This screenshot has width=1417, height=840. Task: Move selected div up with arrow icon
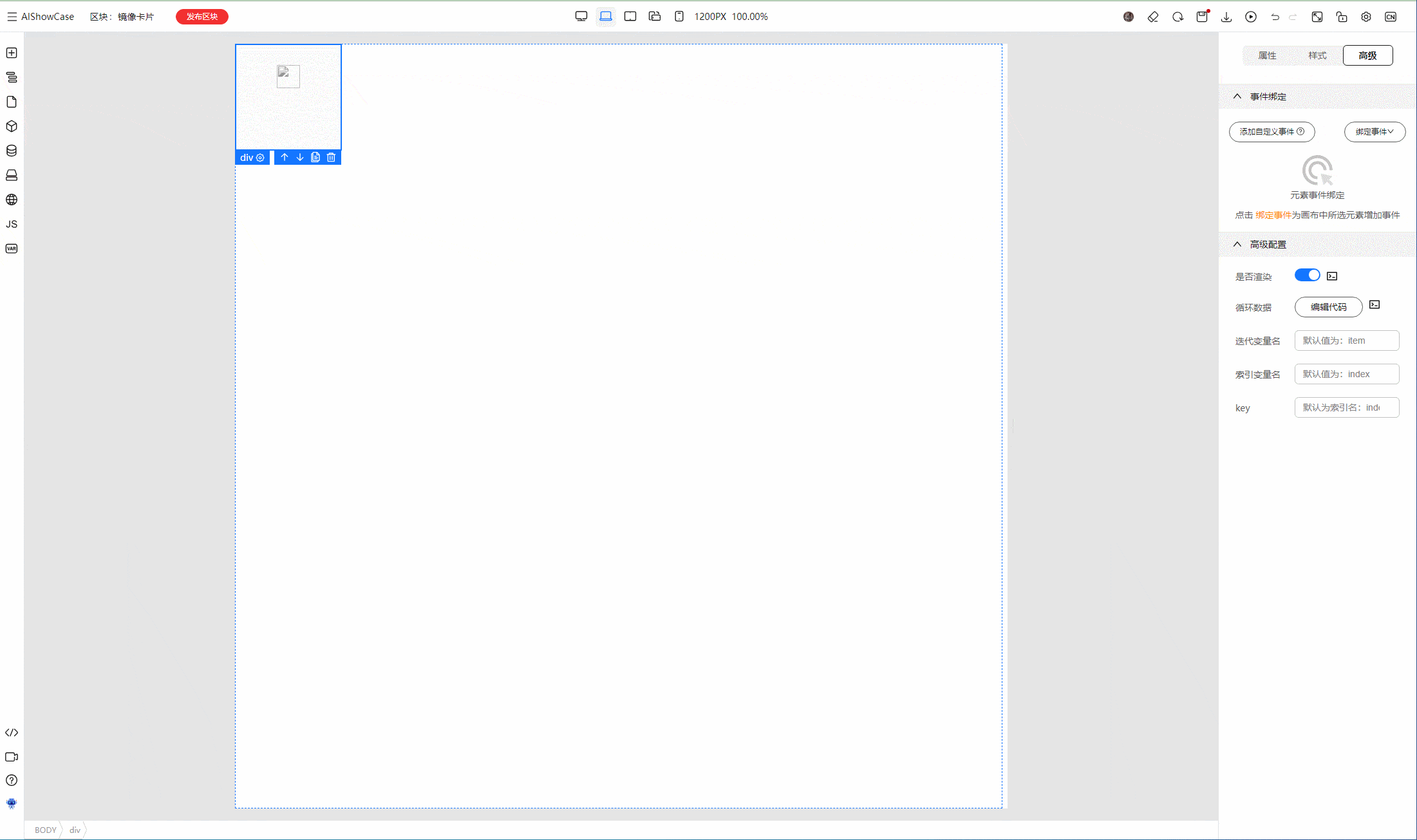[285, 157]
